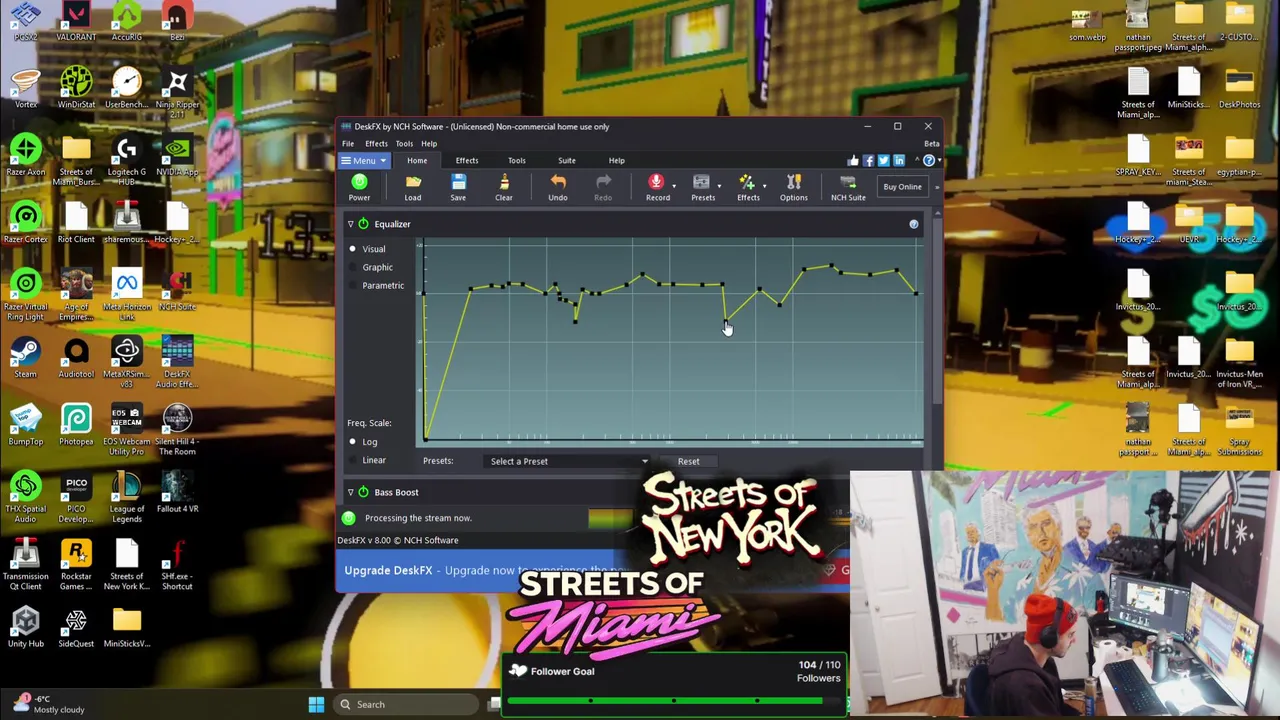Start recording with the Record microphone icon
The height and width of the screenshot is (720, 1280).
[657, 186]
